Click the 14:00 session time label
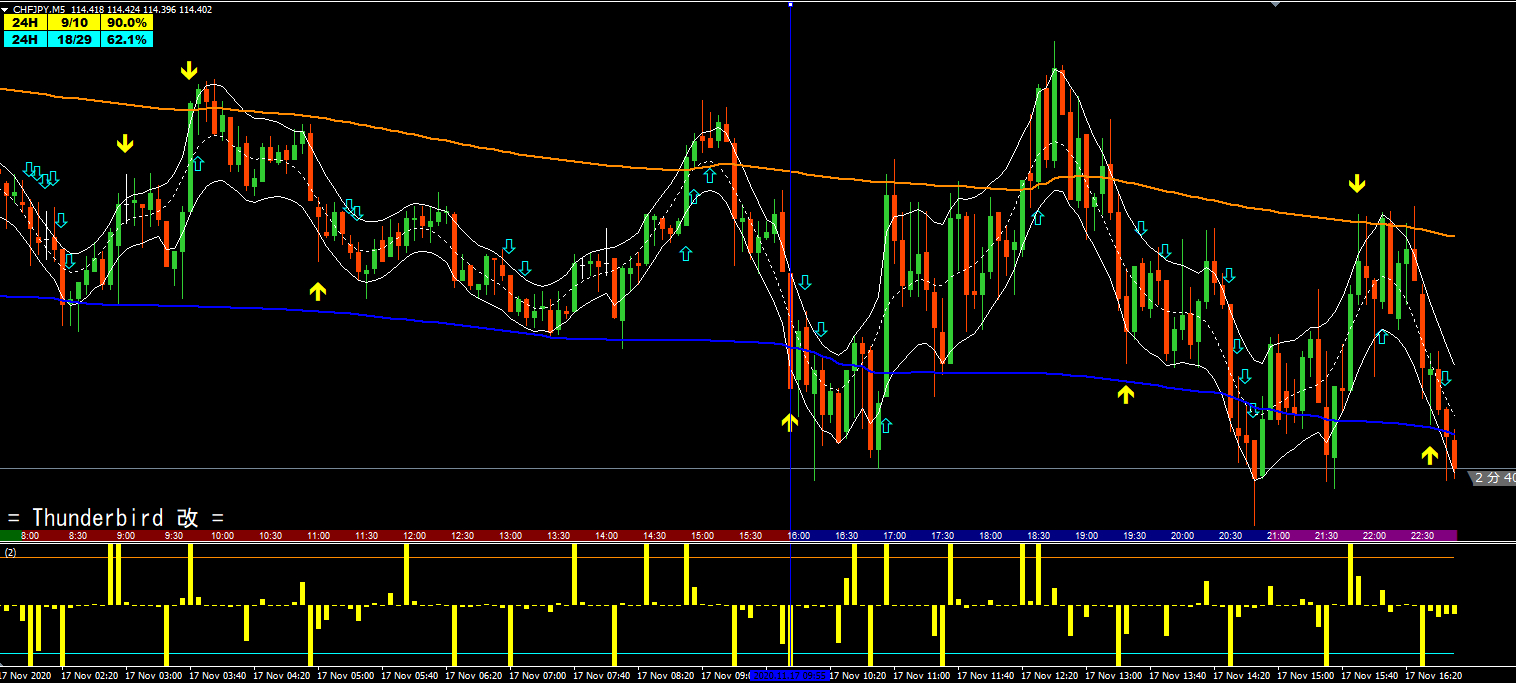This screenshot has height=683, width=1516. click(x=606, y=536)
